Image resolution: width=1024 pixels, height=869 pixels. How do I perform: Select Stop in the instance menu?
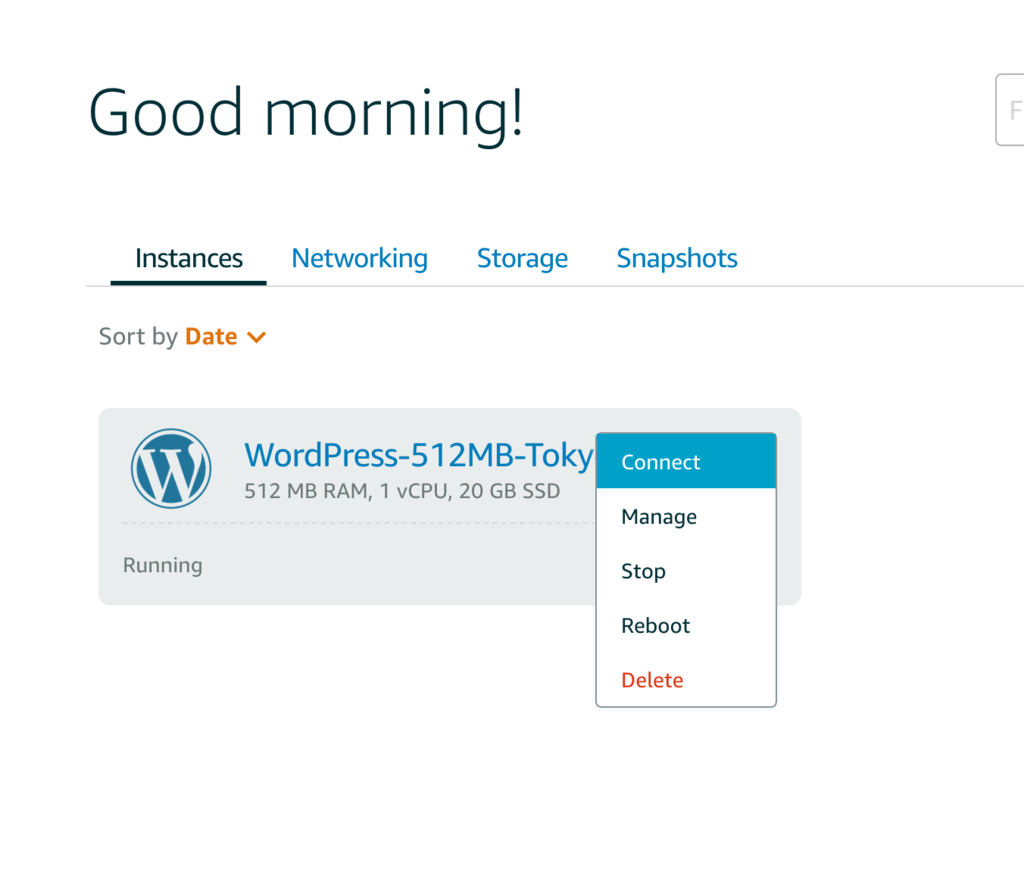686,571
